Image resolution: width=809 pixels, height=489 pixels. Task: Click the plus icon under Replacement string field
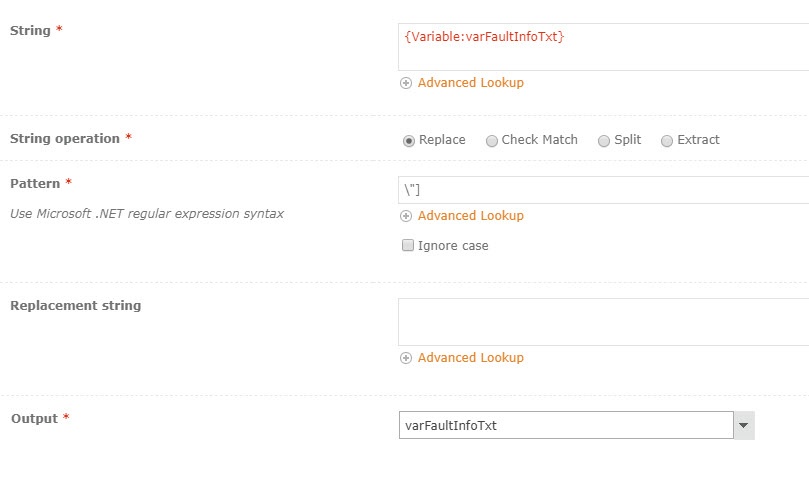pos(406,358)
